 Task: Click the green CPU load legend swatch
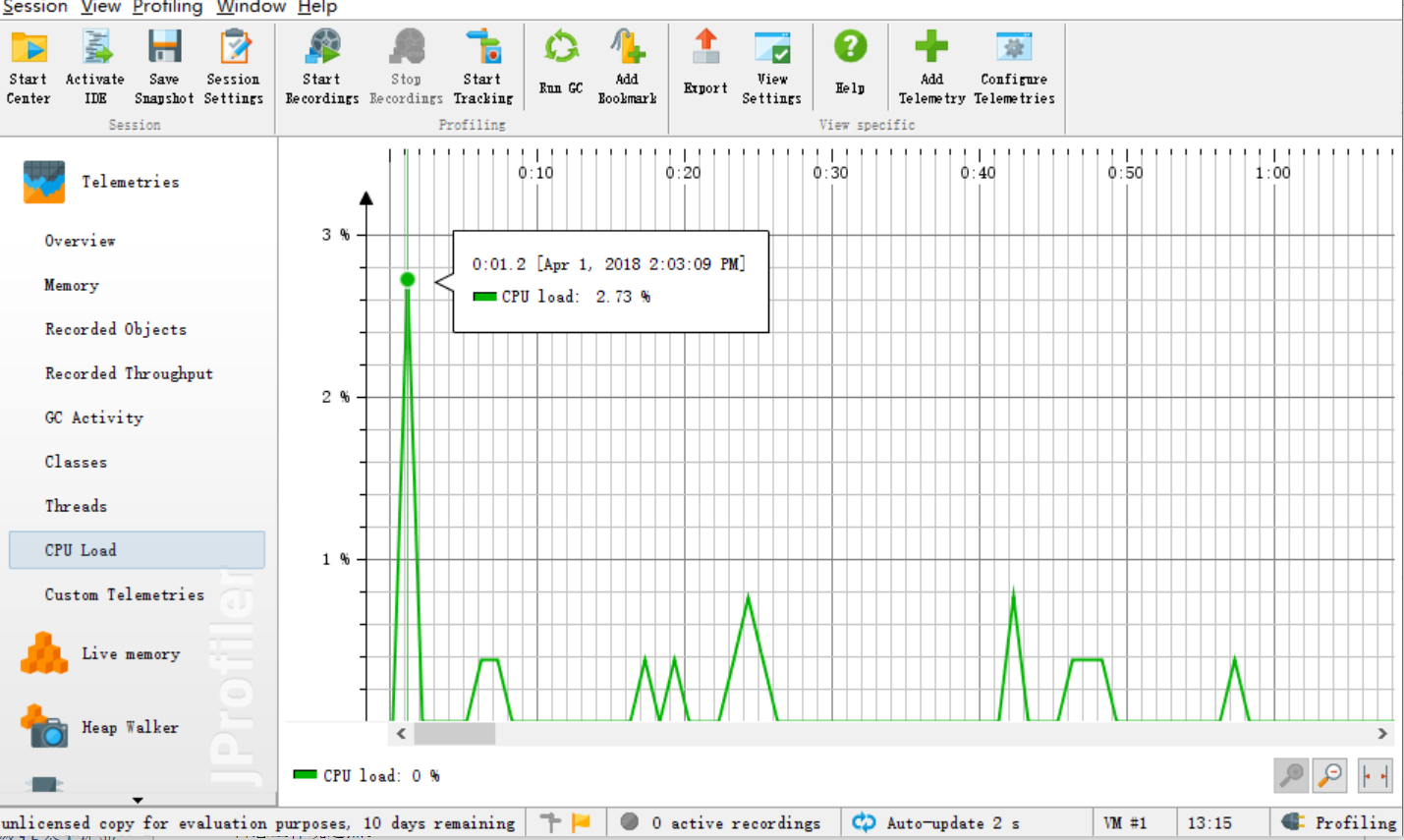point(305,775)
